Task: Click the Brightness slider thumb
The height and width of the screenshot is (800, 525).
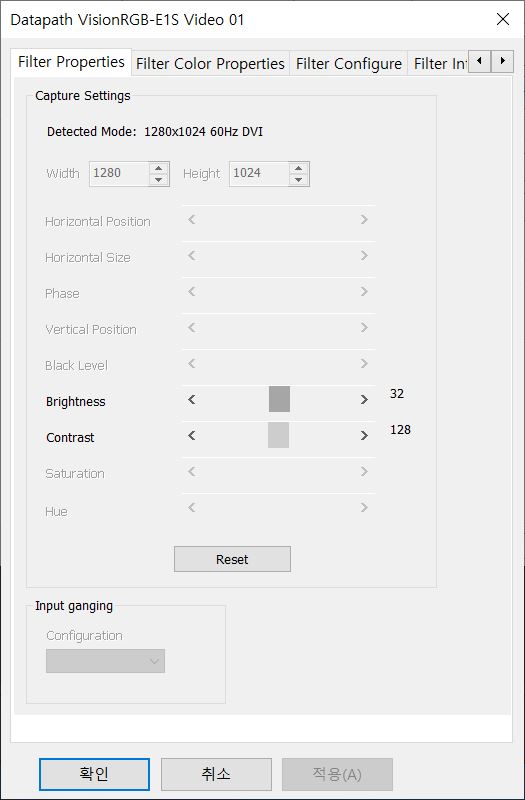Action: point(279,399)
